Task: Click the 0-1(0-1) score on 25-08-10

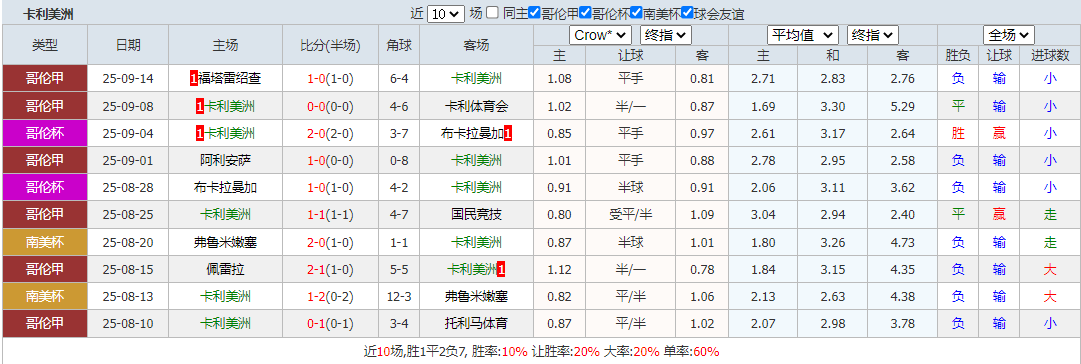Action: pos(330,323)
